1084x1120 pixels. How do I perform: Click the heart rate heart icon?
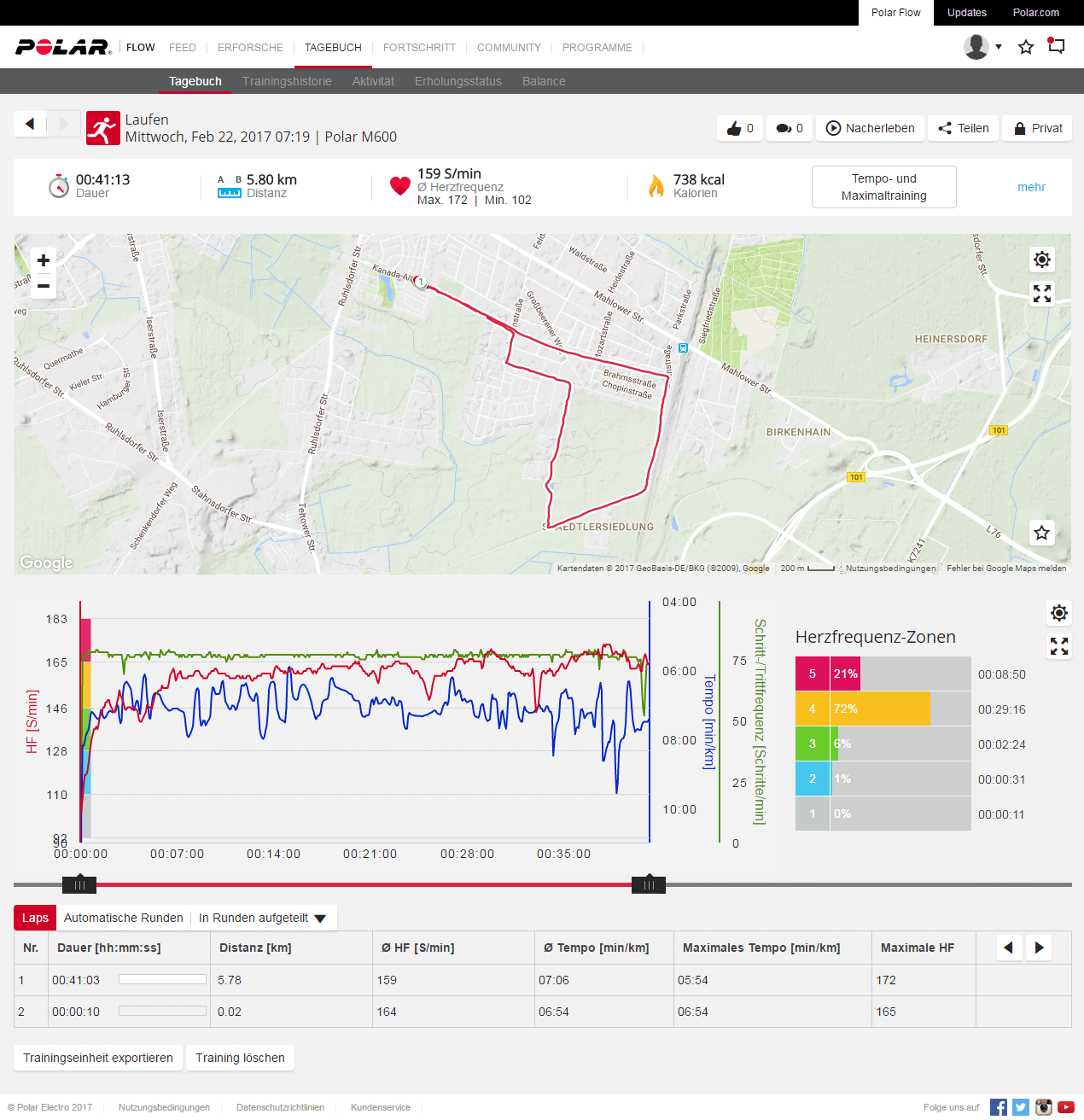tap(400, 186)
